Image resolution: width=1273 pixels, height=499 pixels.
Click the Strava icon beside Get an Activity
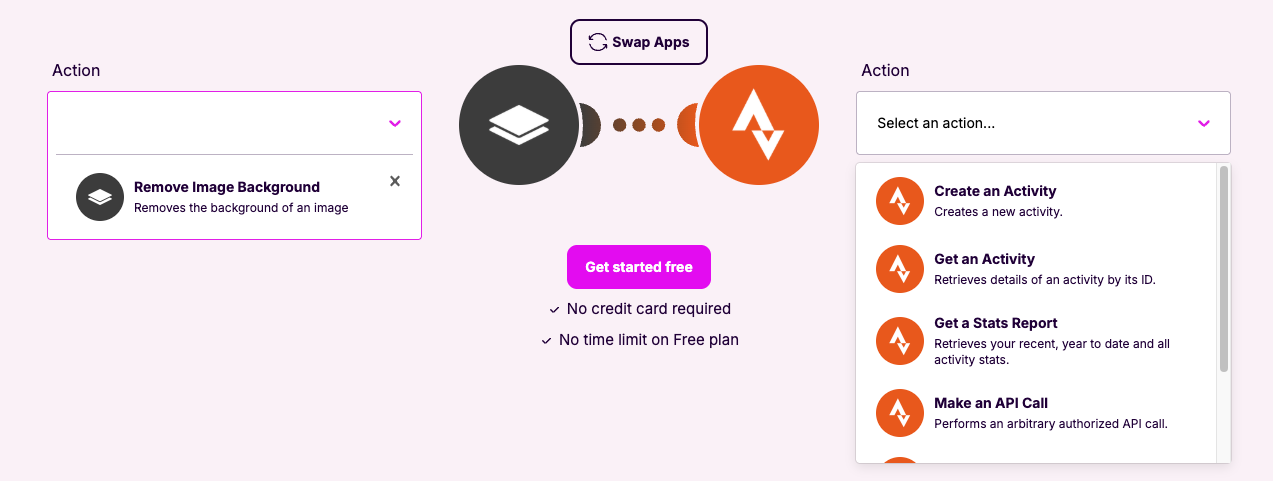(x=898, y=269)
